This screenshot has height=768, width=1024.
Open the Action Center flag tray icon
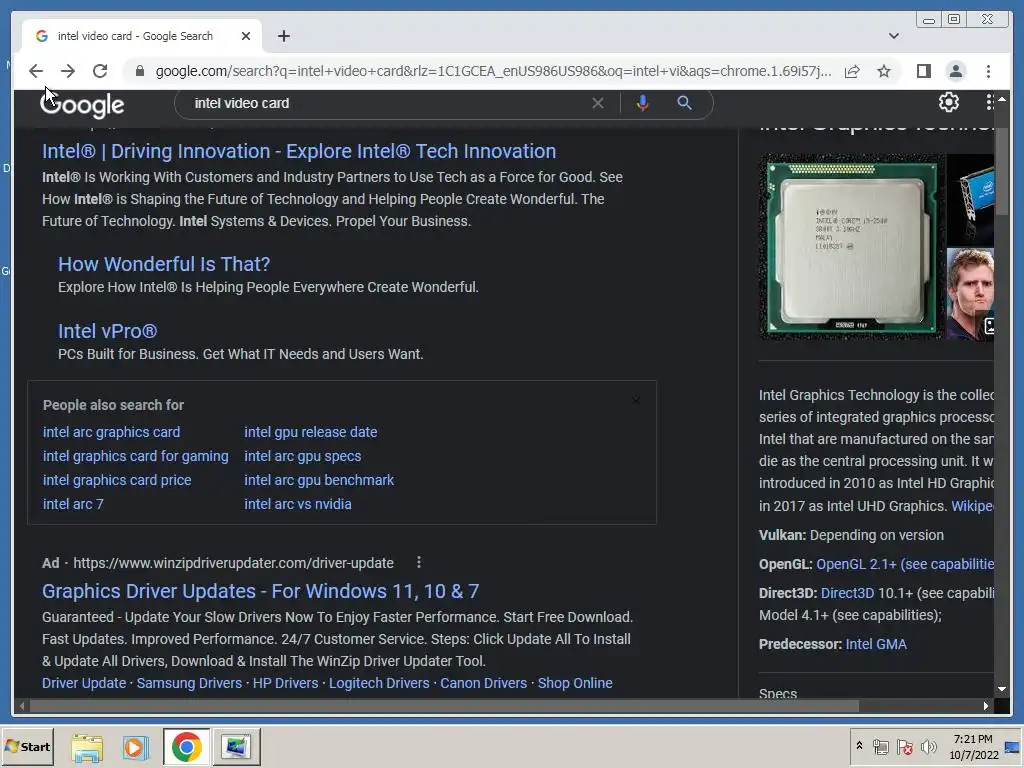click(904, 747)
